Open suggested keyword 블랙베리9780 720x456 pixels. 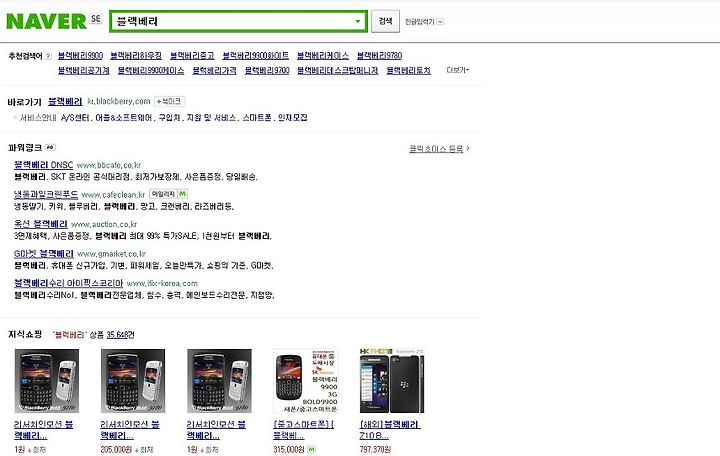click(x=379, y=56)
